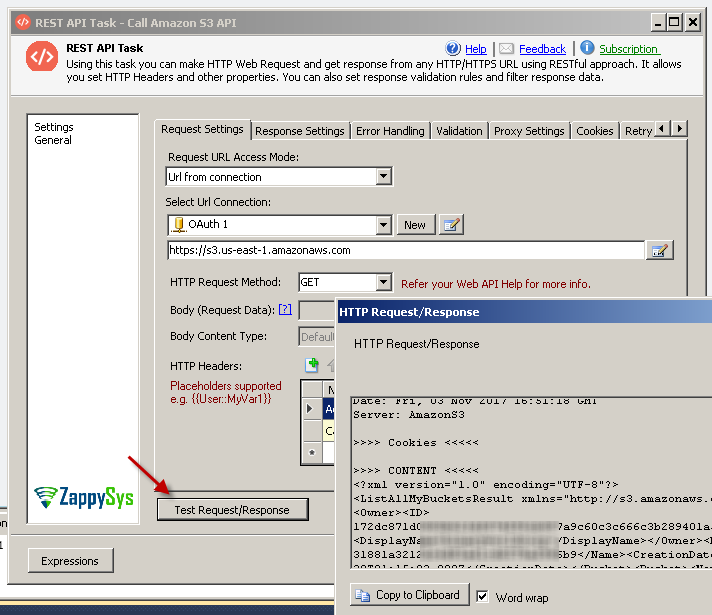Minimize the REST API Task window
712x615 pixels.
(658, 22)
